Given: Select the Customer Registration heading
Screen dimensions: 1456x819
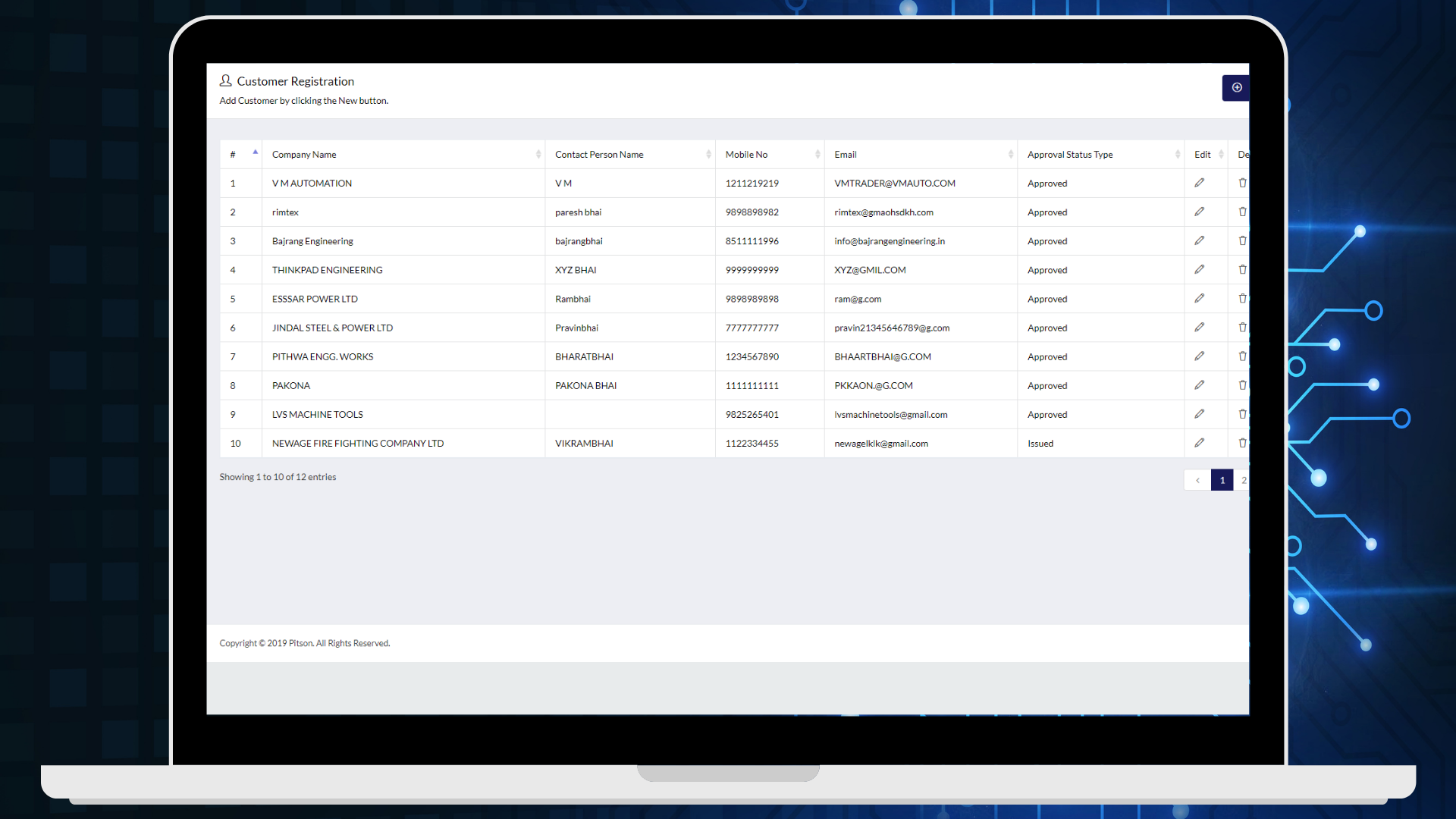Looking at the screenshot, I should pos(295,81).
